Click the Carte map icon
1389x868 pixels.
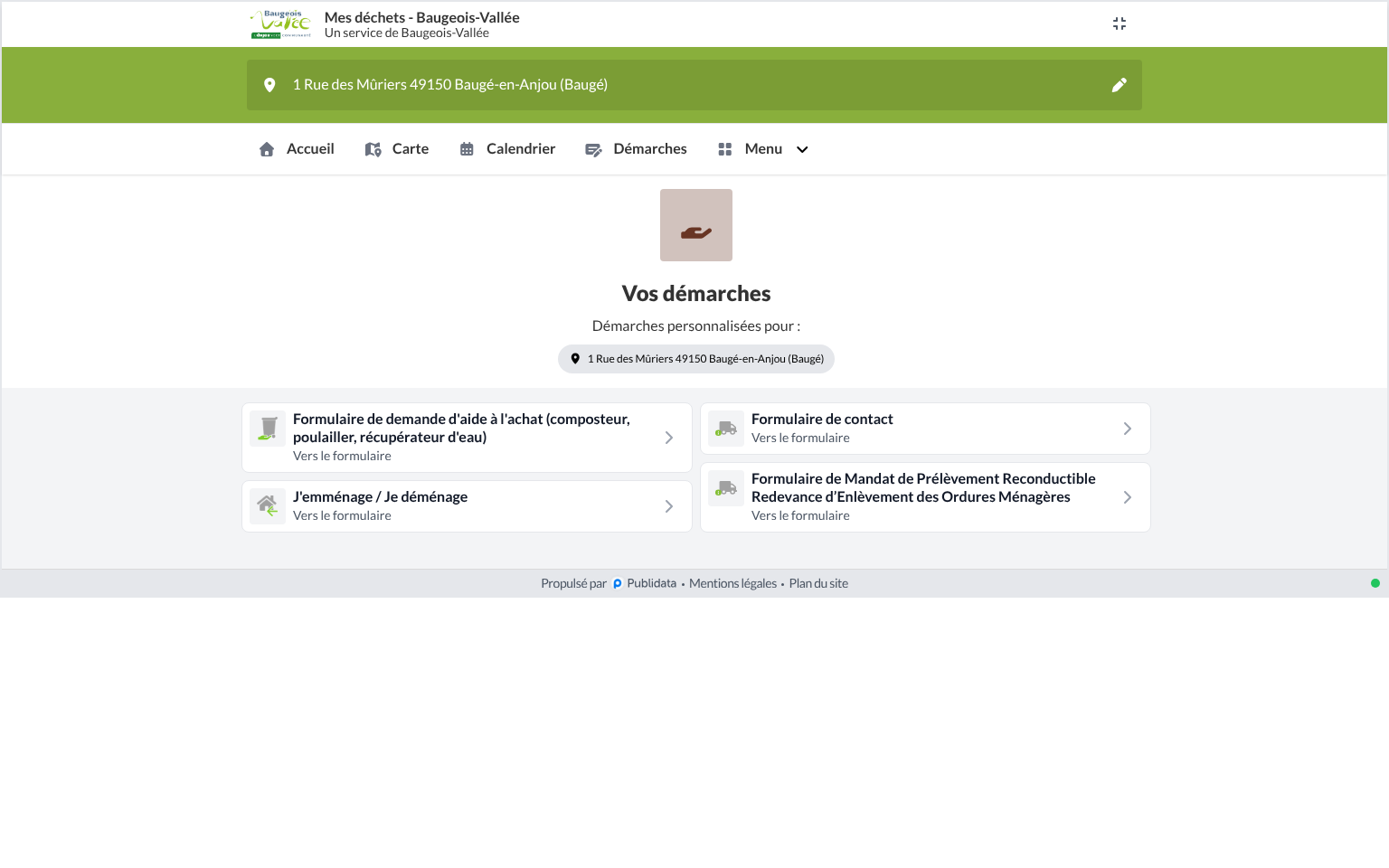point(373,149)
